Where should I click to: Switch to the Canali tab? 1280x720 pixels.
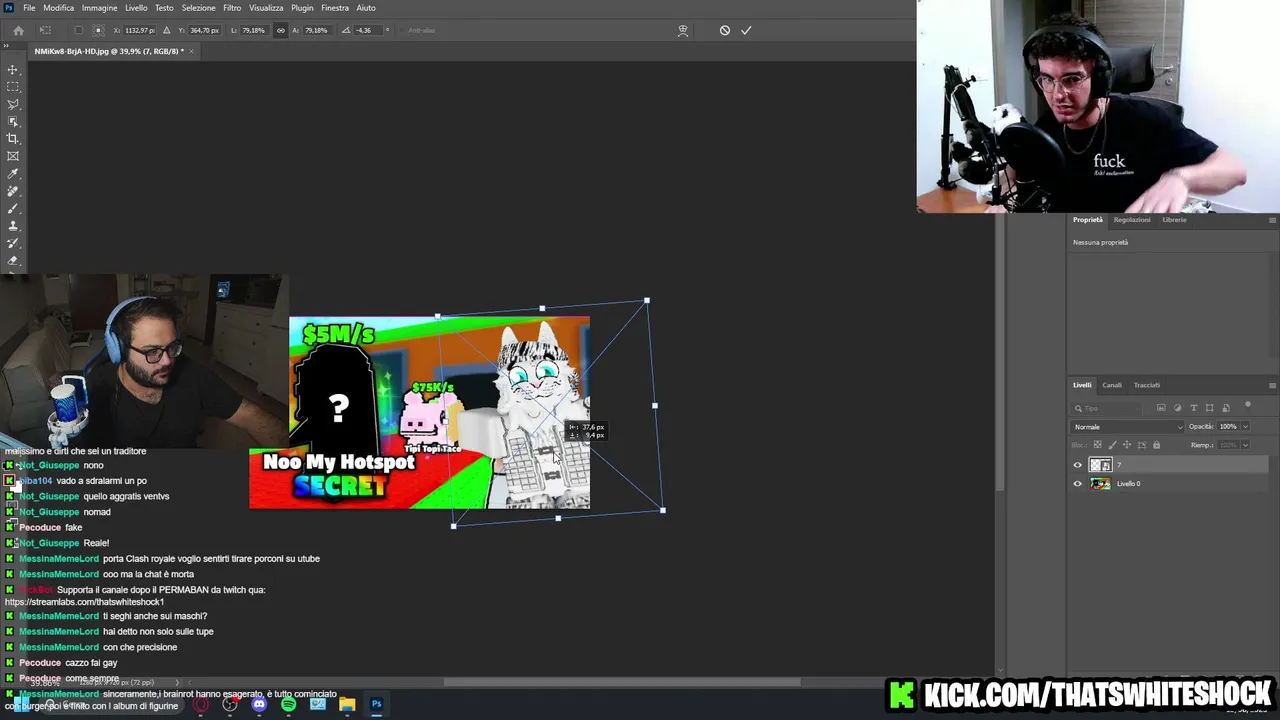1112,385
